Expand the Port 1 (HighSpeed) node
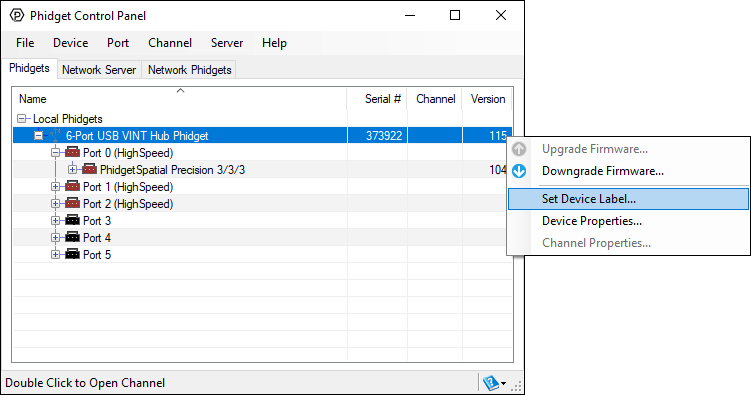Screen dimensions: 751x395 click(56, 187)
